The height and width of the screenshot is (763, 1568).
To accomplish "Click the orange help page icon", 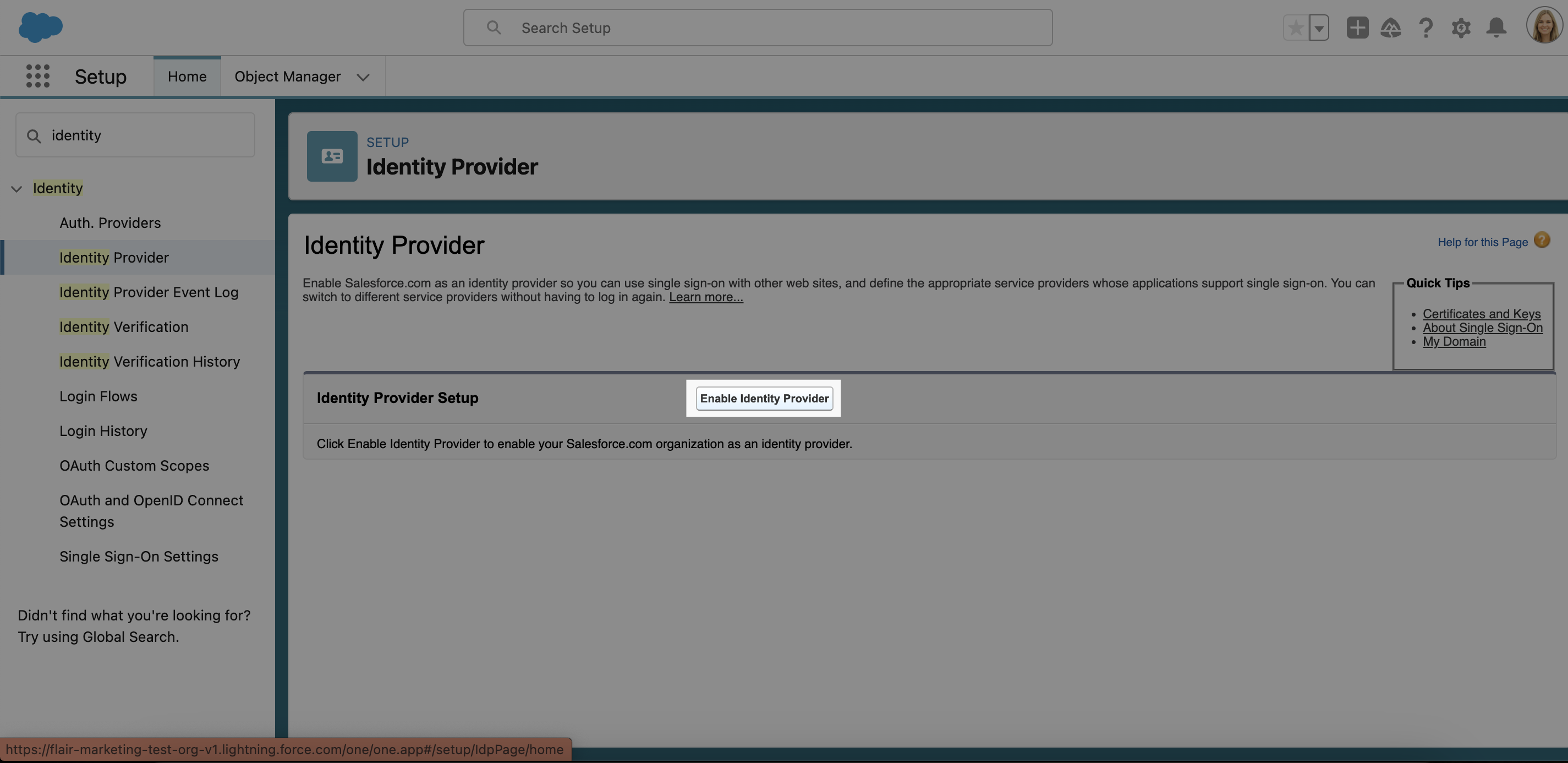I will (1541, 241).
